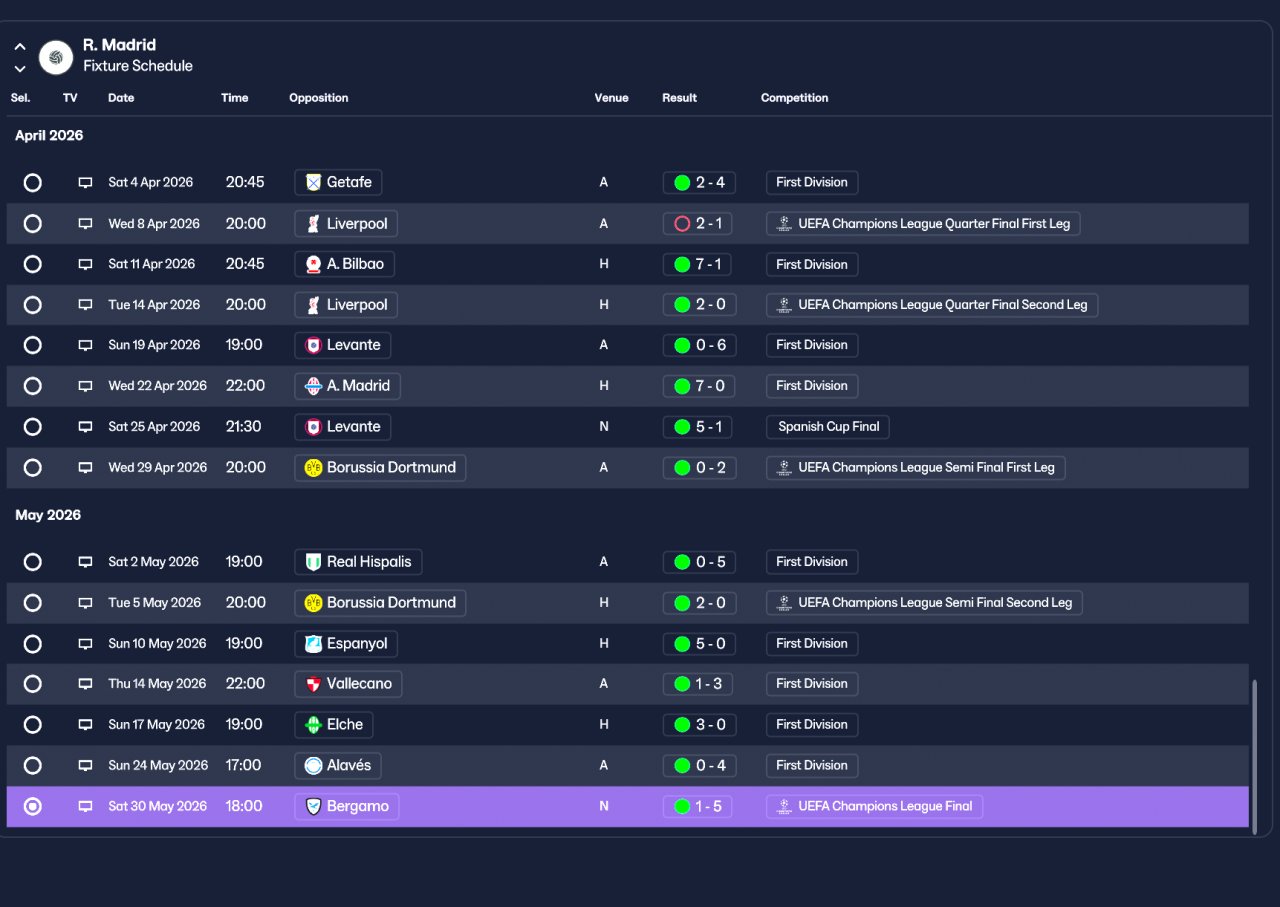Open UEFA Champions League Quarter Final Second Leg
Viewport: 1280px width, 907px height.
(932, 305)
